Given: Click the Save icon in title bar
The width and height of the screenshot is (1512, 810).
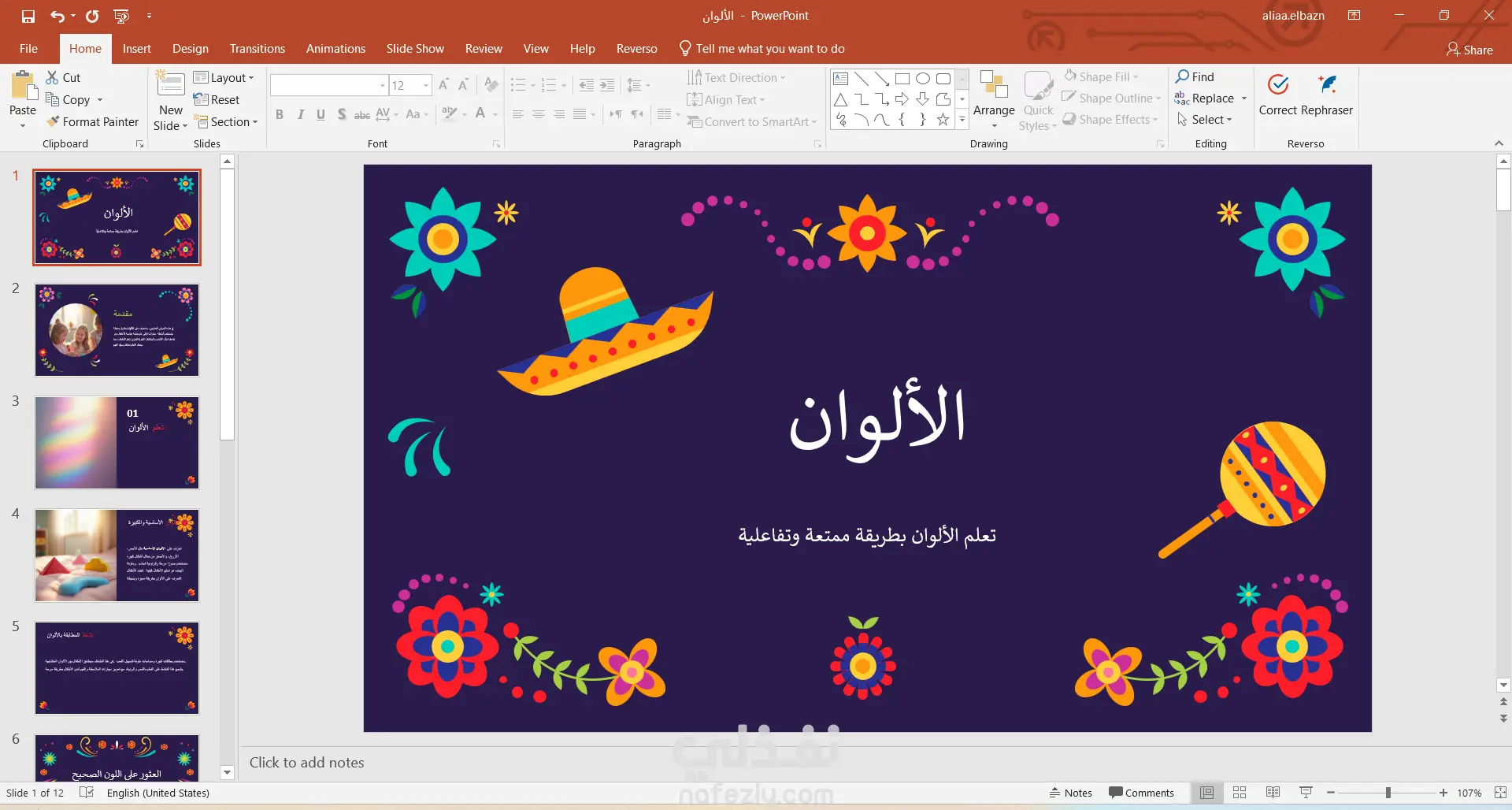Looking at the screenshot, I should tap(28, 16).
